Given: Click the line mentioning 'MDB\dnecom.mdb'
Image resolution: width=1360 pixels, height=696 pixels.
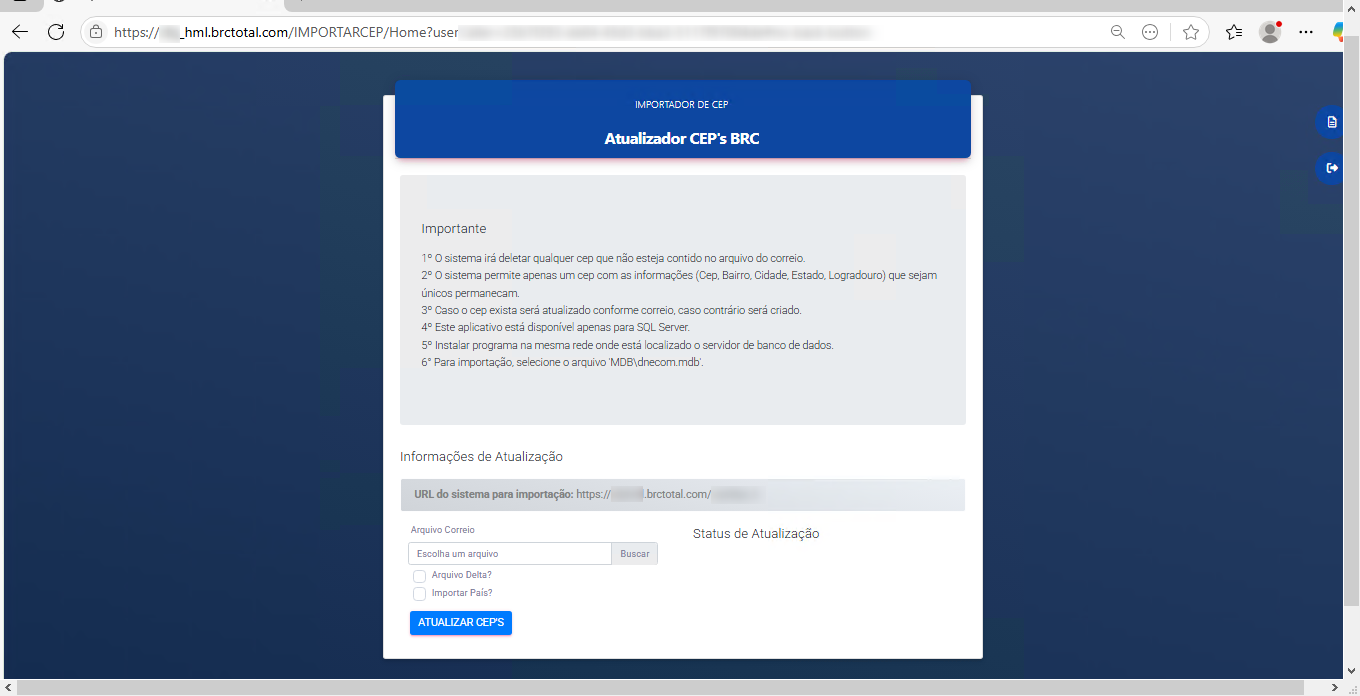Looking at the screenshot, I should click(563, 362).
